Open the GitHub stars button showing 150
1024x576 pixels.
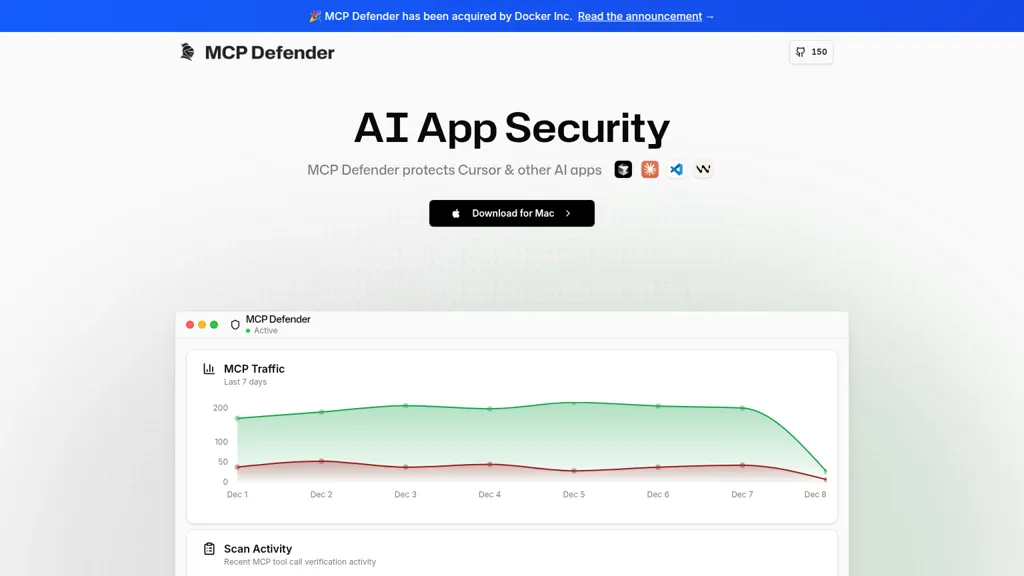tap(811, 52)
